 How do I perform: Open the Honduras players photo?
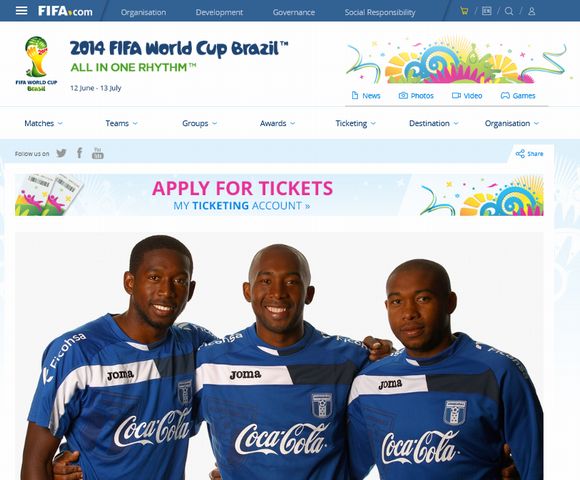pos(279,356)
